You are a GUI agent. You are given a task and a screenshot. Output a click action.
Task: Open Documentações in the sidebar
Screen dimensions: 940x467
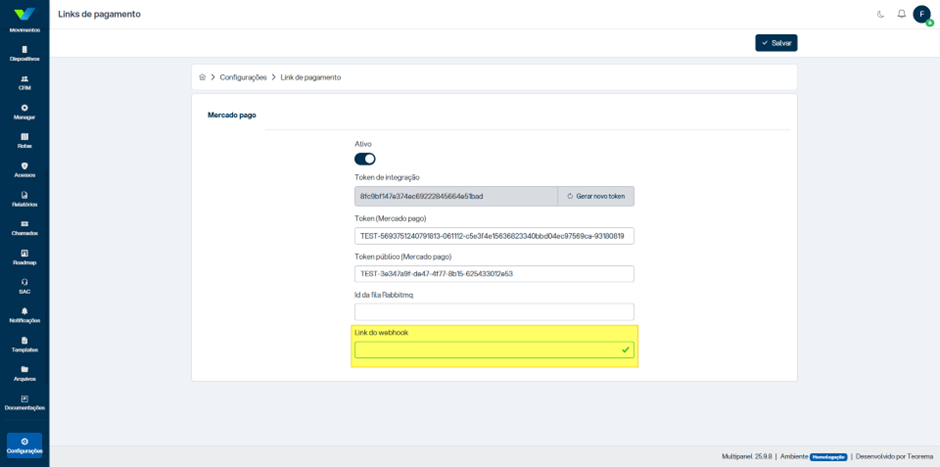pyautogui.click(x=25, y=403)
